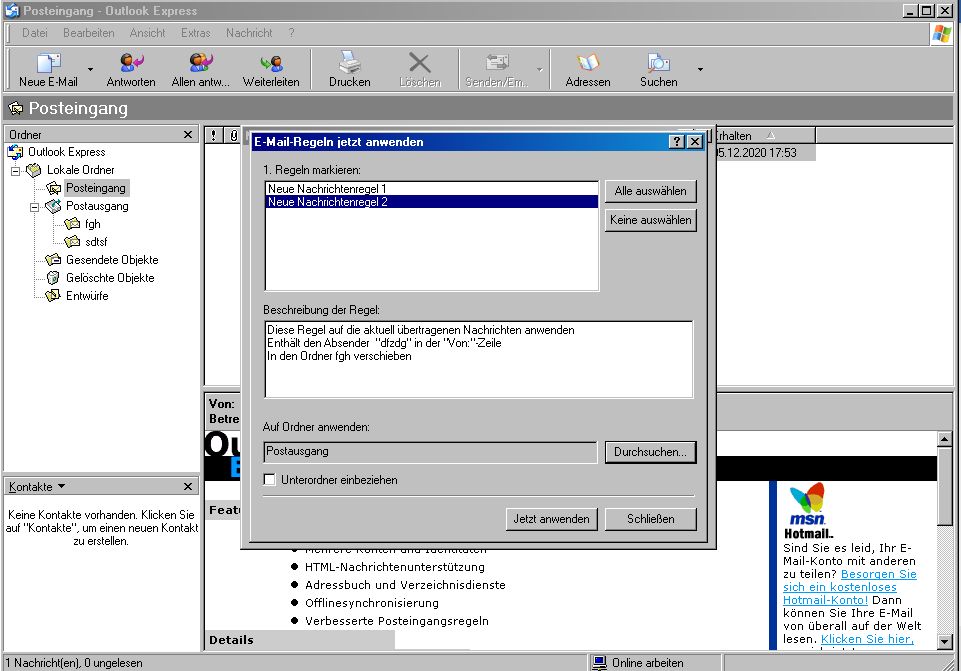Collapse the Postausgang tree node
The image size is (961, 671).
(x=34, y=207)
